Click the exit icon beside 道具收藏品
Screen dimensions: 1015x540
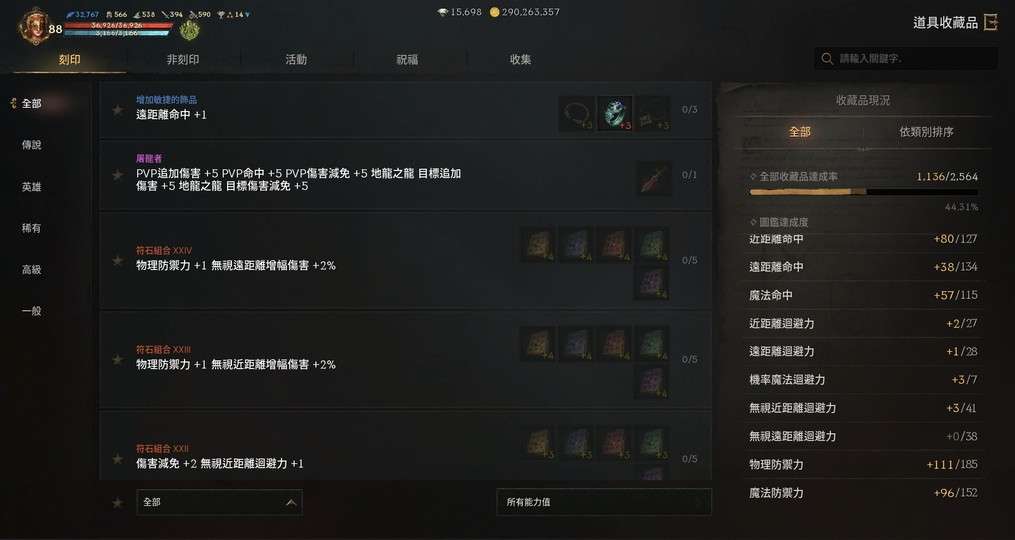[990, 23]
